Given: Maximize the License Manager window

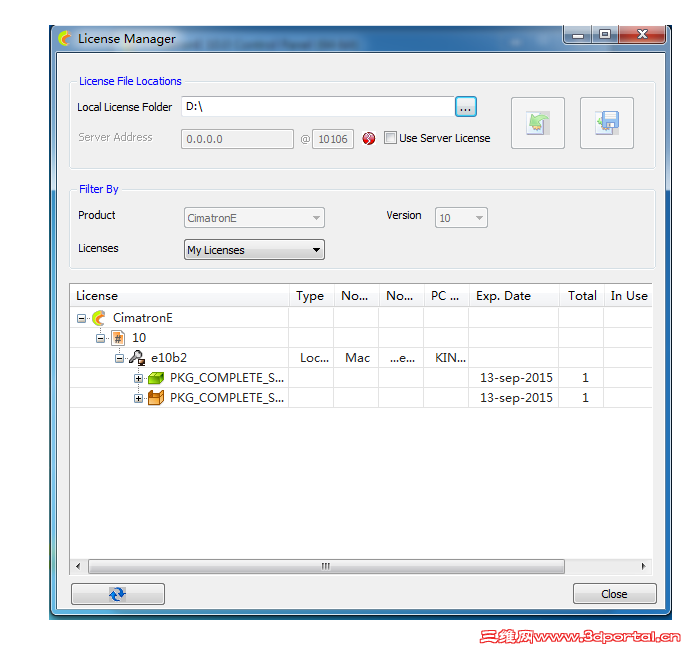Looking at the screenshot, I should 605,35.
